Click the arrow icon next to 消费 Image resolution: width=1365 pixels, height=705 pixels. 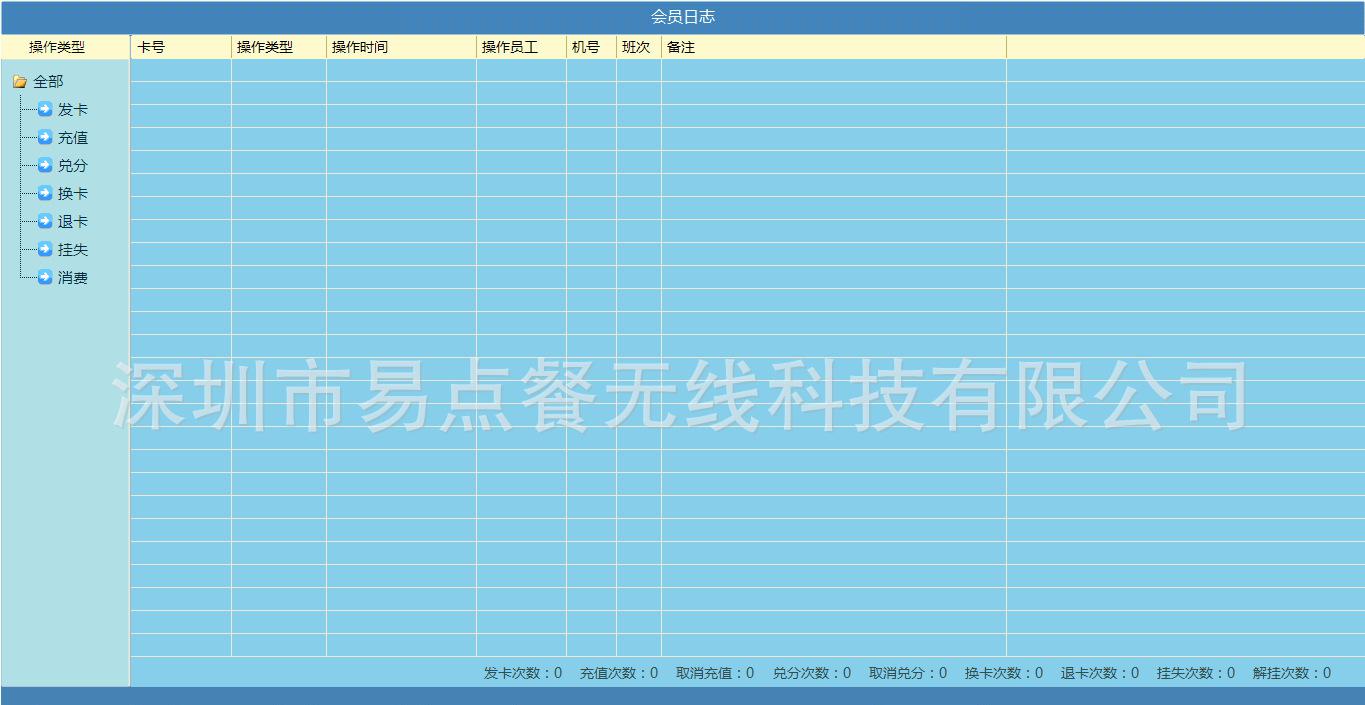coord(45,277)
